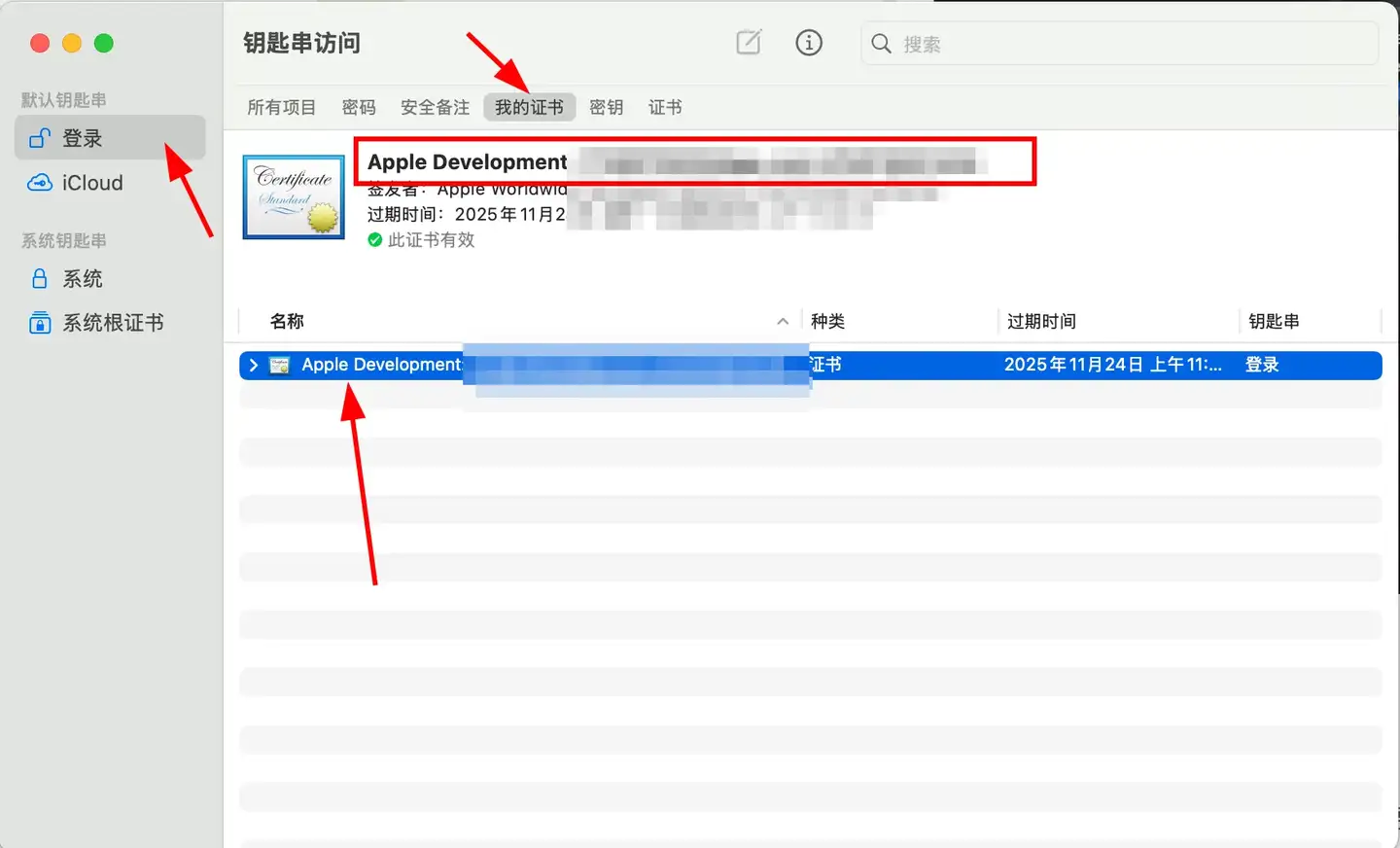Viewport: 1400px width, 848px height.
Task: Click the unlocked padlock icon beside 登录
Action: 40,138
